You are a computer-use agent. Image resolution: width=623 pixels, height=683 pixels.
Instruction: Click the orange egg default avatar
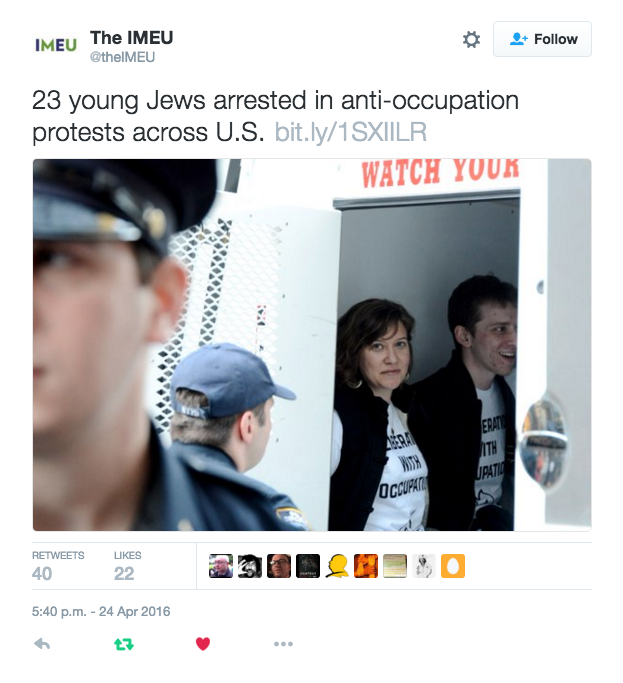tap(453, 566)
